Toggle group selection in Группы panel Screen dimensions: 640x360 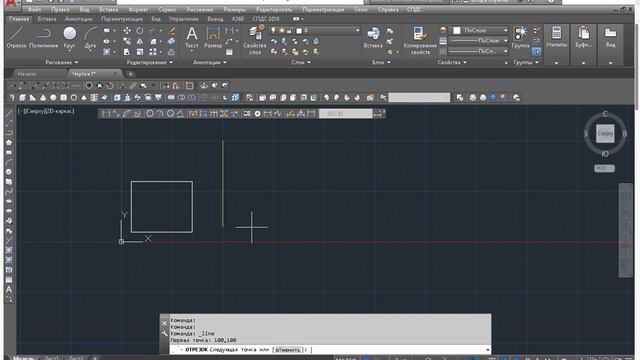537,52
